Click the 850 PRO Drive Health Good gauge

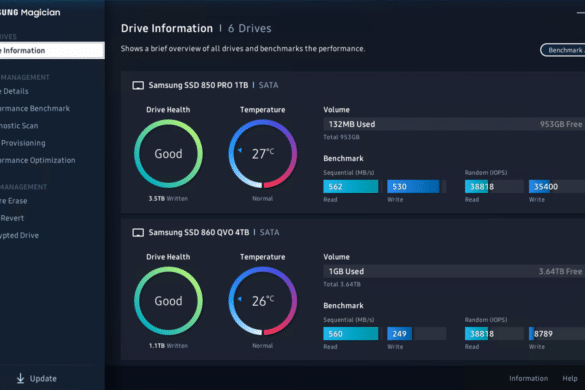[x=168, y=154]
